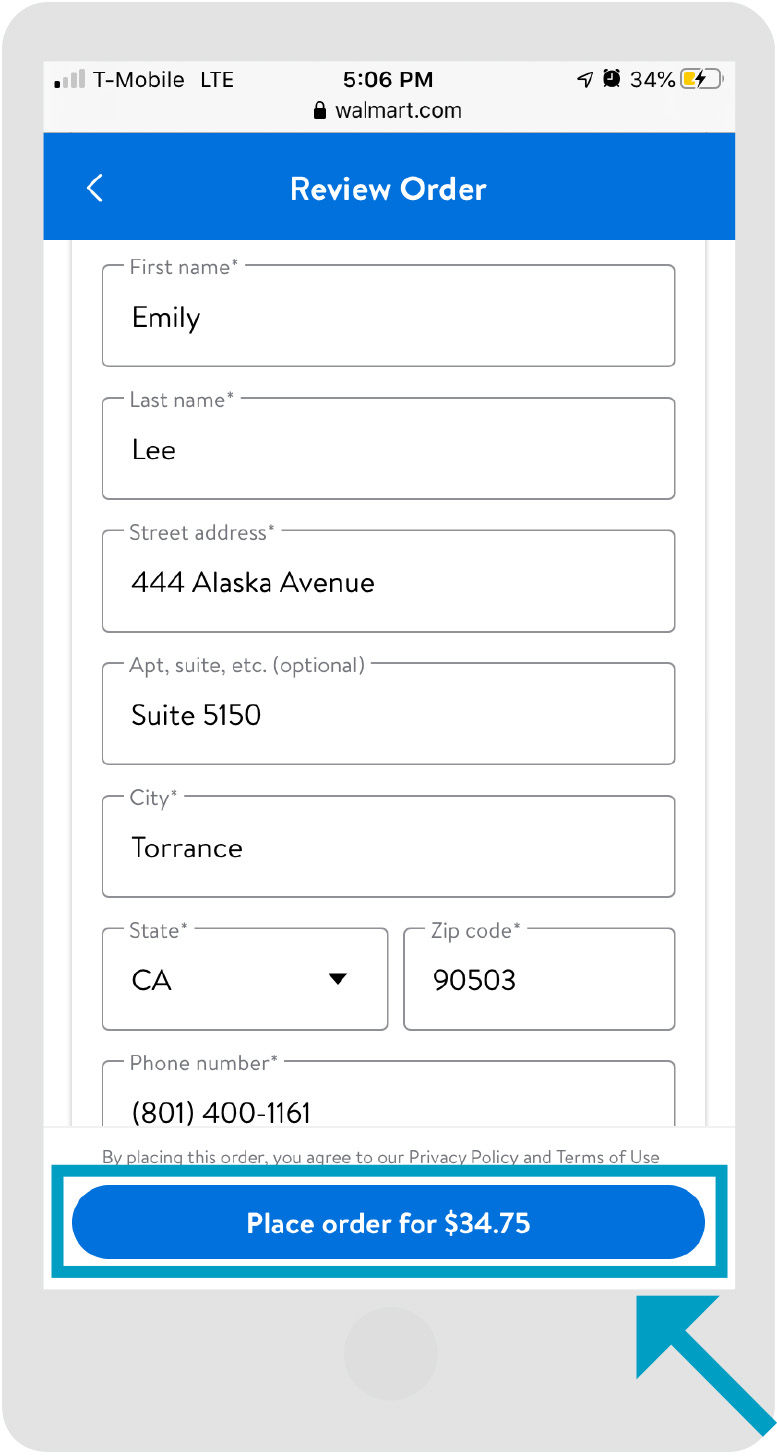Edit the Apt, suite field

tap(388, 713)
